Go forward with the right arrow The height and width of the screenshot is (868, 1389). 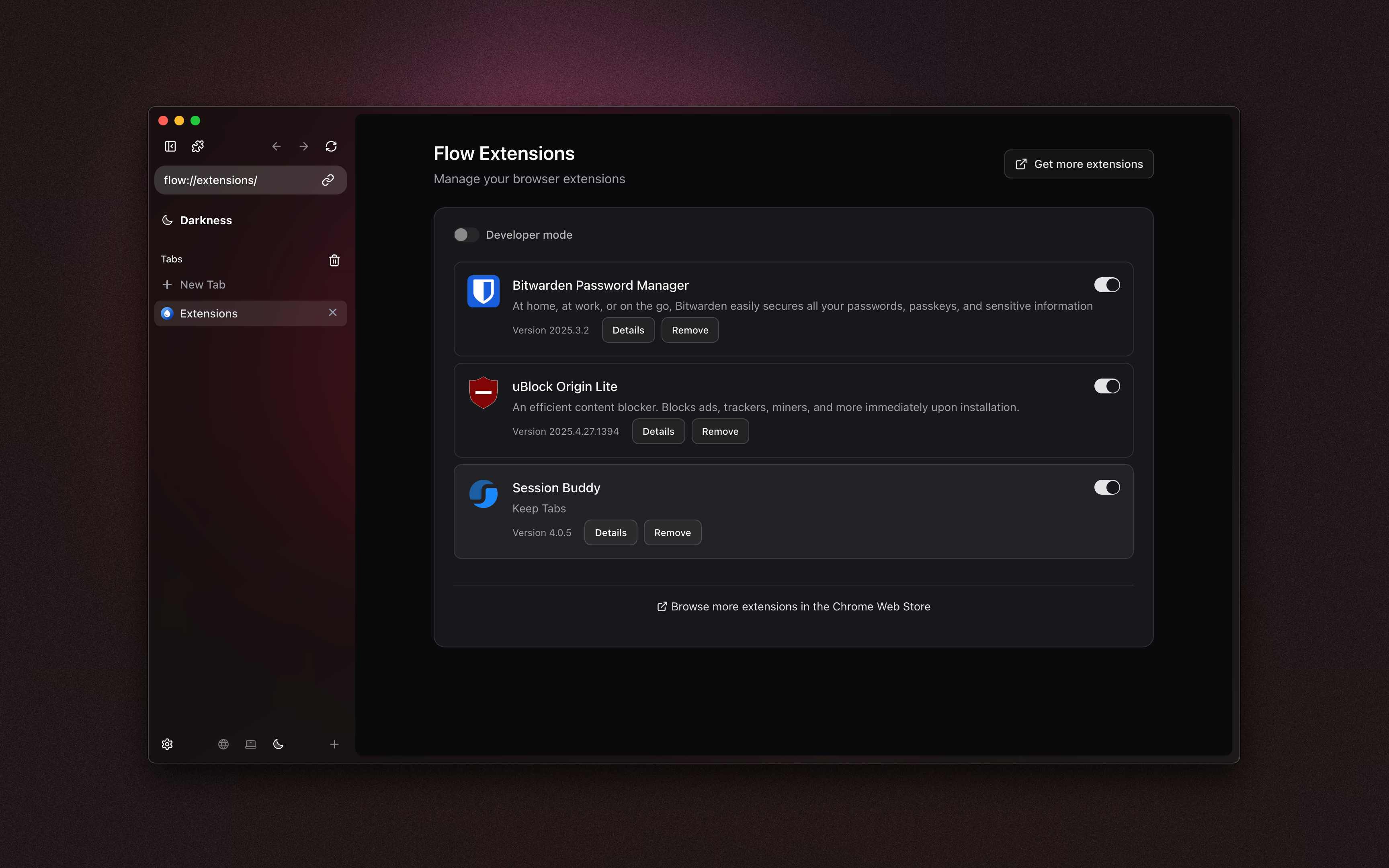click(303, 146)
